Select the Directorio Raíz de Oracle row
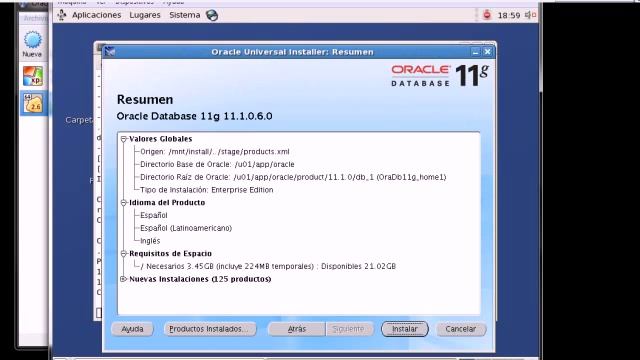The image size is (640, 360). tap(293, 177)
